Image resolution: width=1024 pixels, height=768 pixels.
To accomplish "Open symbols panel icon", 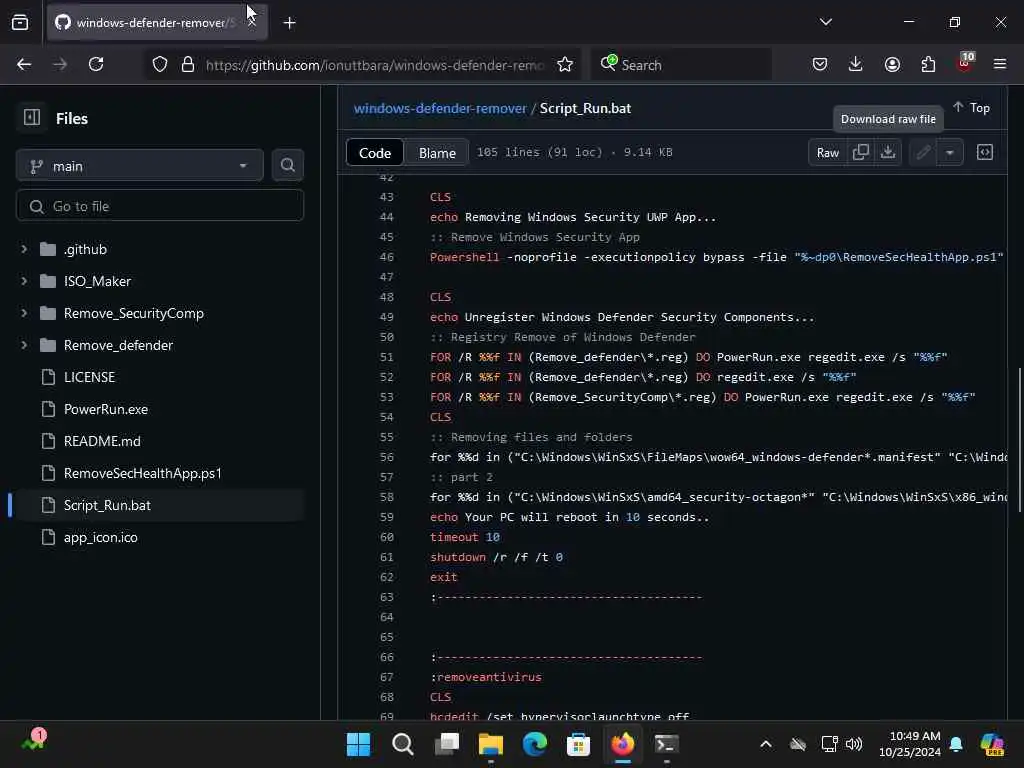I will tap(984, 152).
